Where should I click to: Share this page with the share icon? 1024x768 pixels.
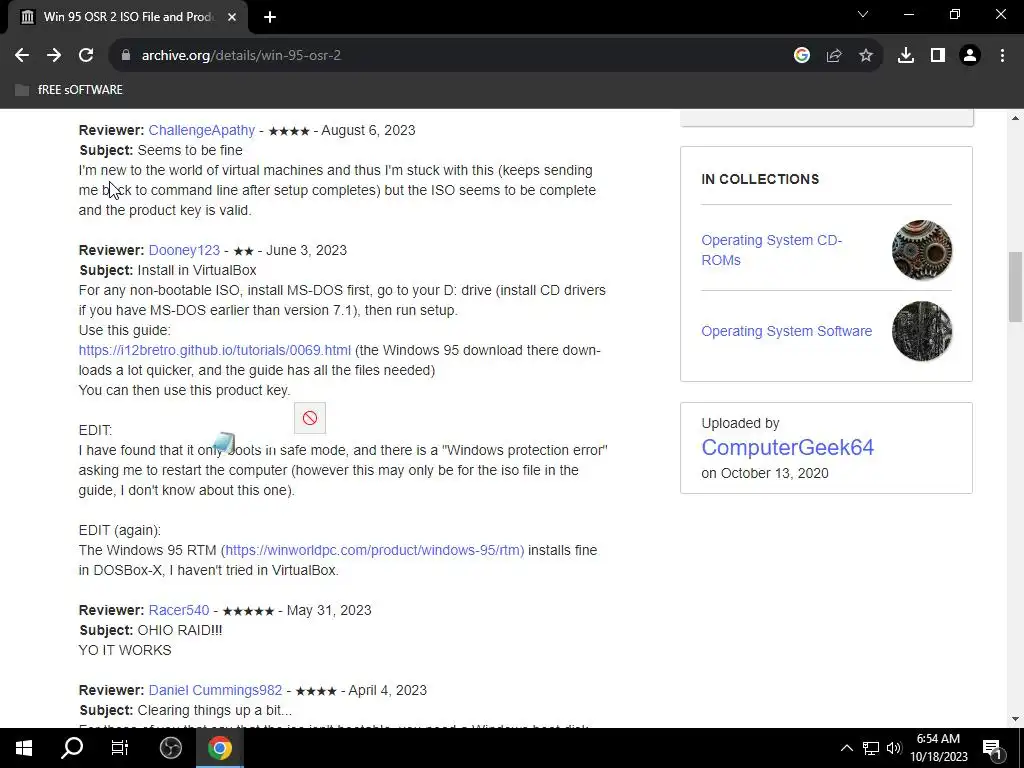[834, 56]
